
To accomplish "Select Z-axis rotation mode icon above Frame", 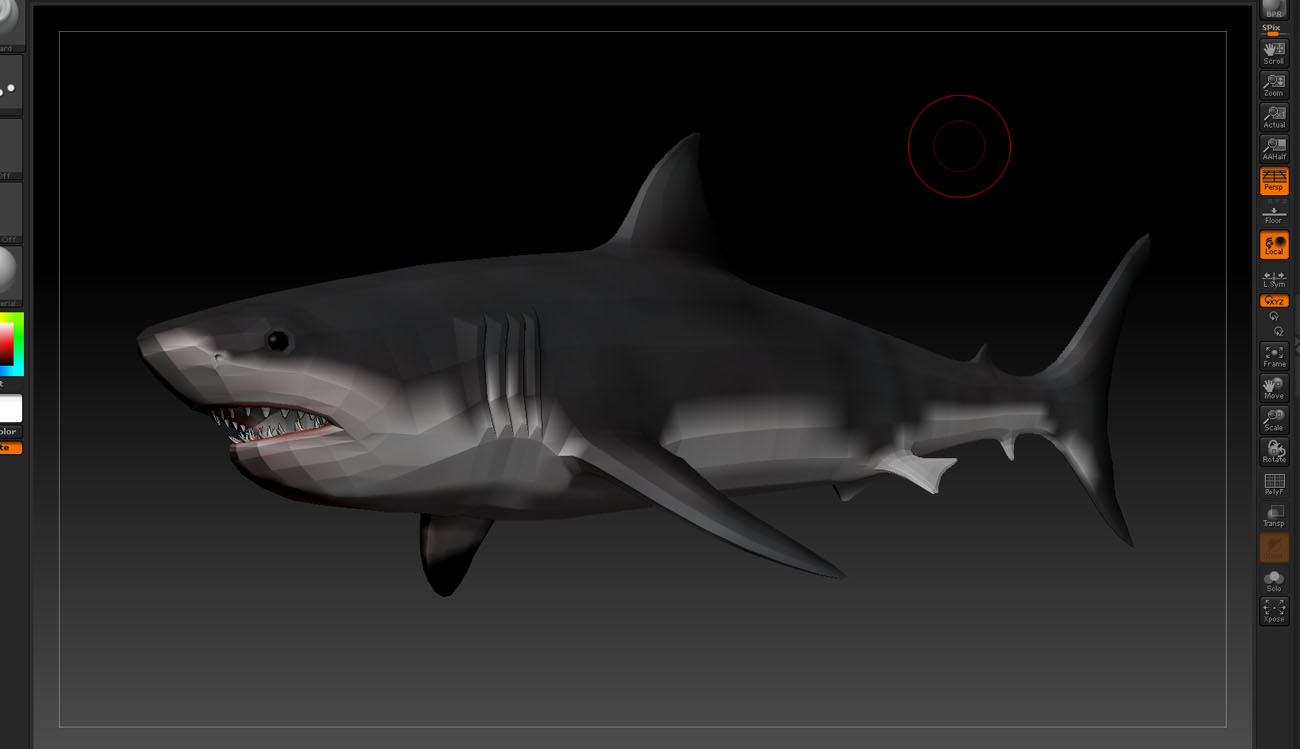I will [1277, 331].
